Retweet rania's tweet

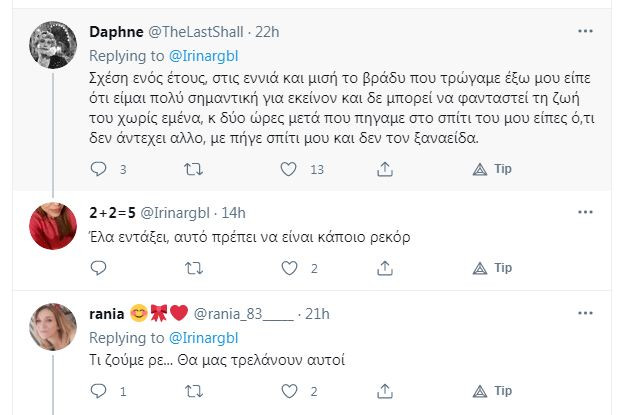(x=194, y=391)
